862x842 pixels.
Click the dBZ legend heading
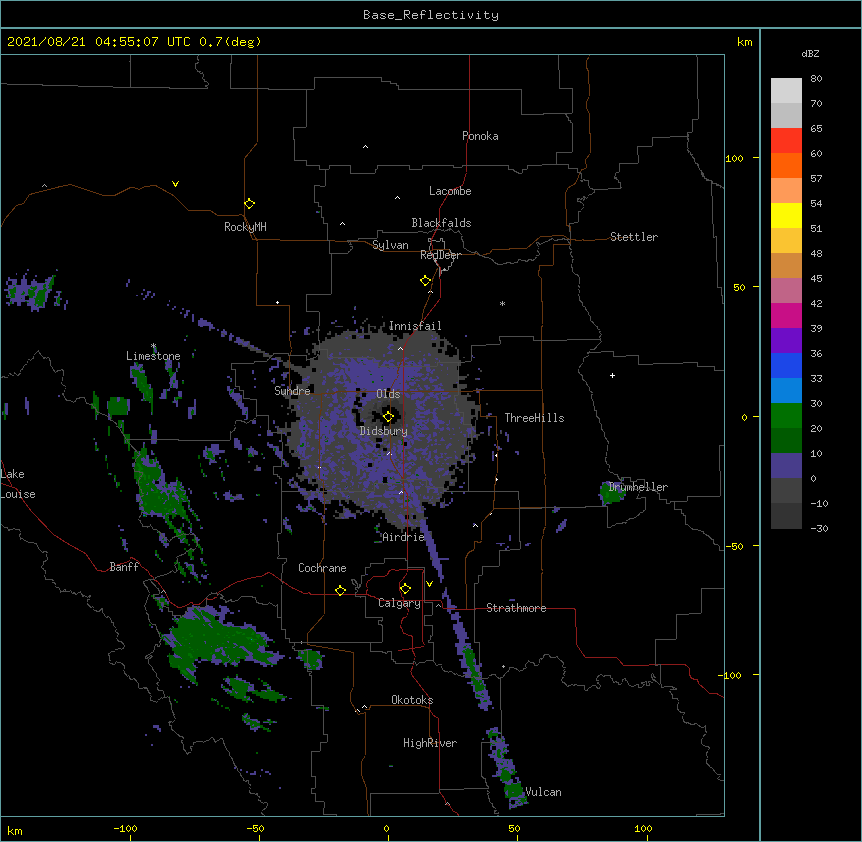point(810,53)
